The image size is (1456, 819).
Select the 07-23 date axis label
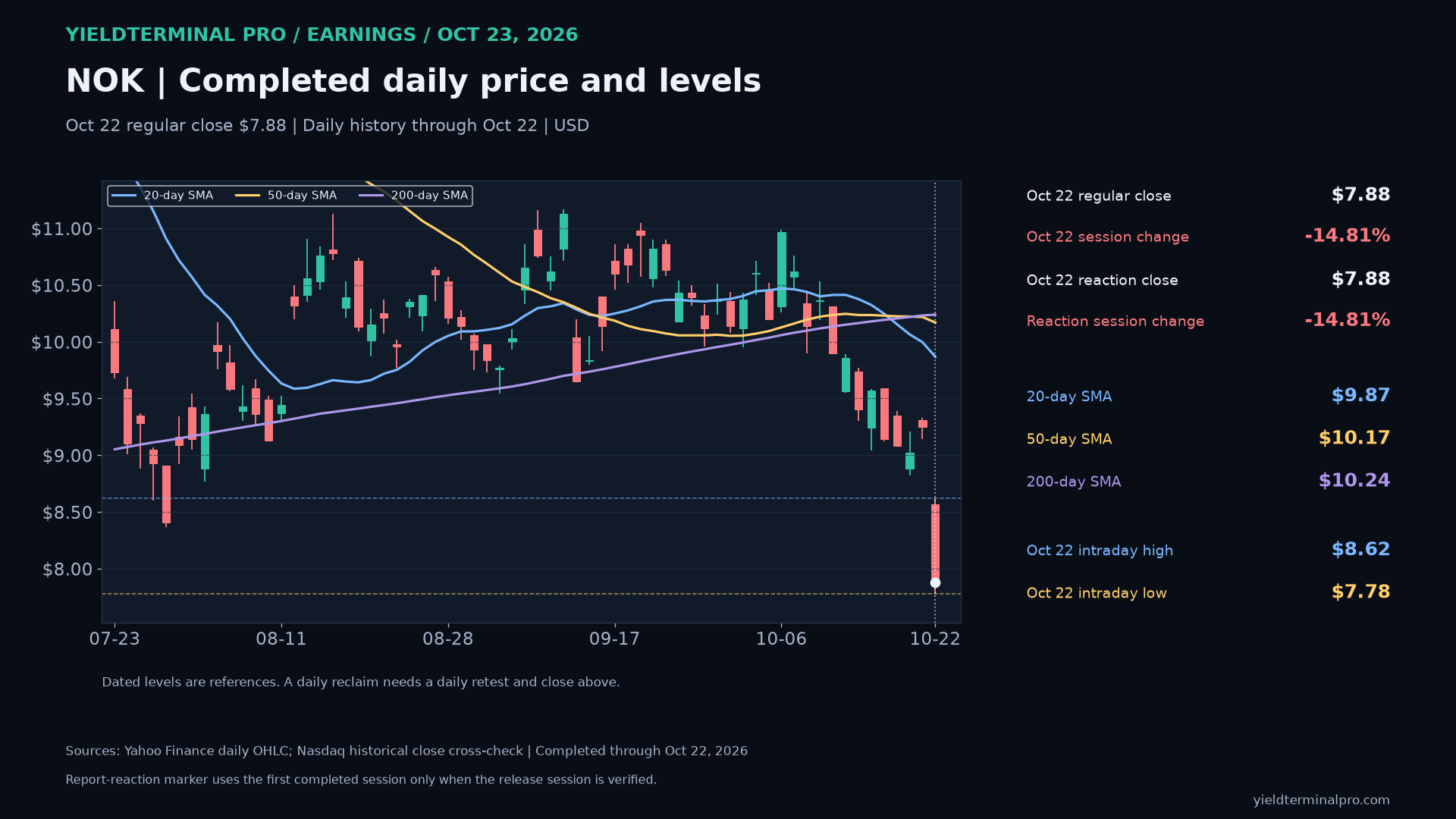point(115,639)
